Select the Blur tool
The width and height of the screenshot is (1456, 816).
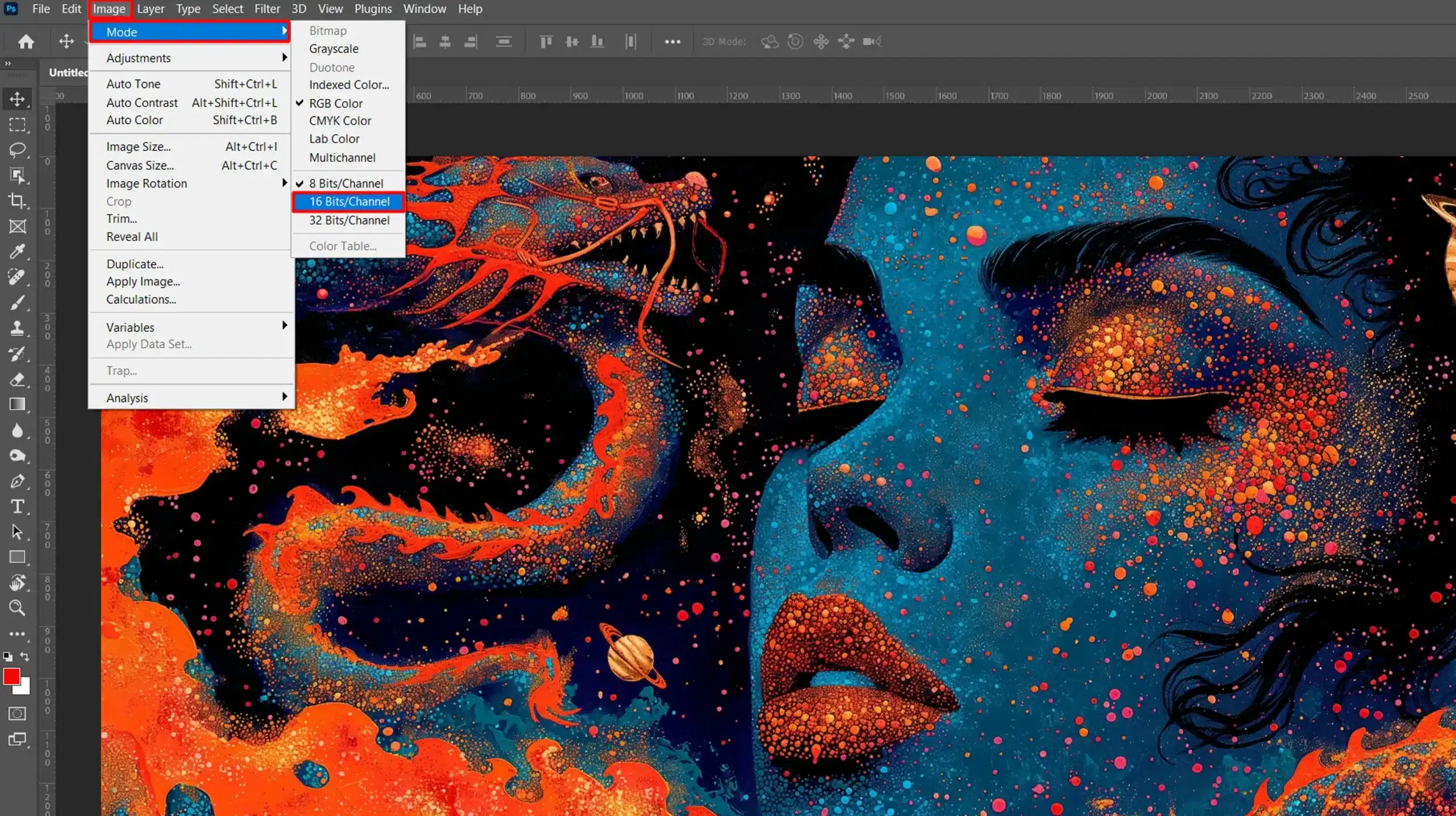(x=17, y=430)
